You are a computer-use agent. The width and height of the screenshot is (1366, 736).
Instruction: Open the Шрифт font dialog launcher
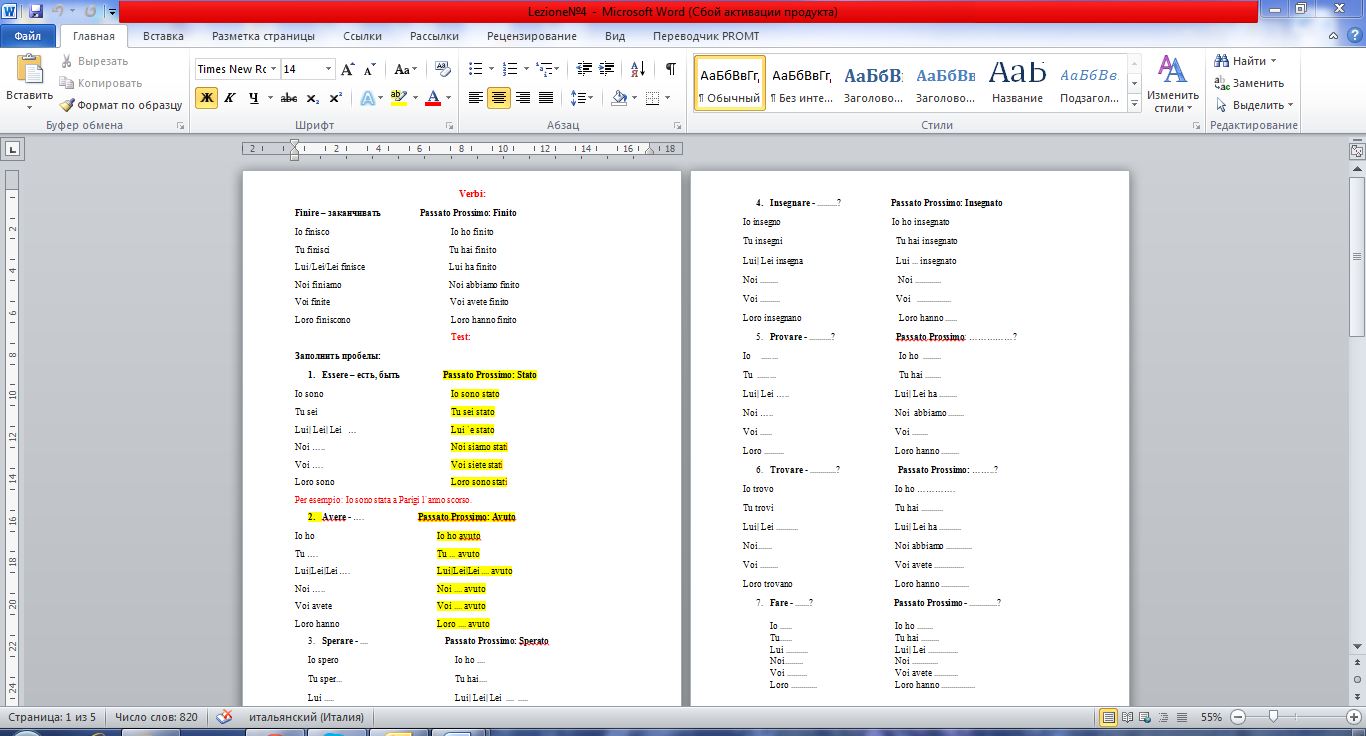(449, 126)
